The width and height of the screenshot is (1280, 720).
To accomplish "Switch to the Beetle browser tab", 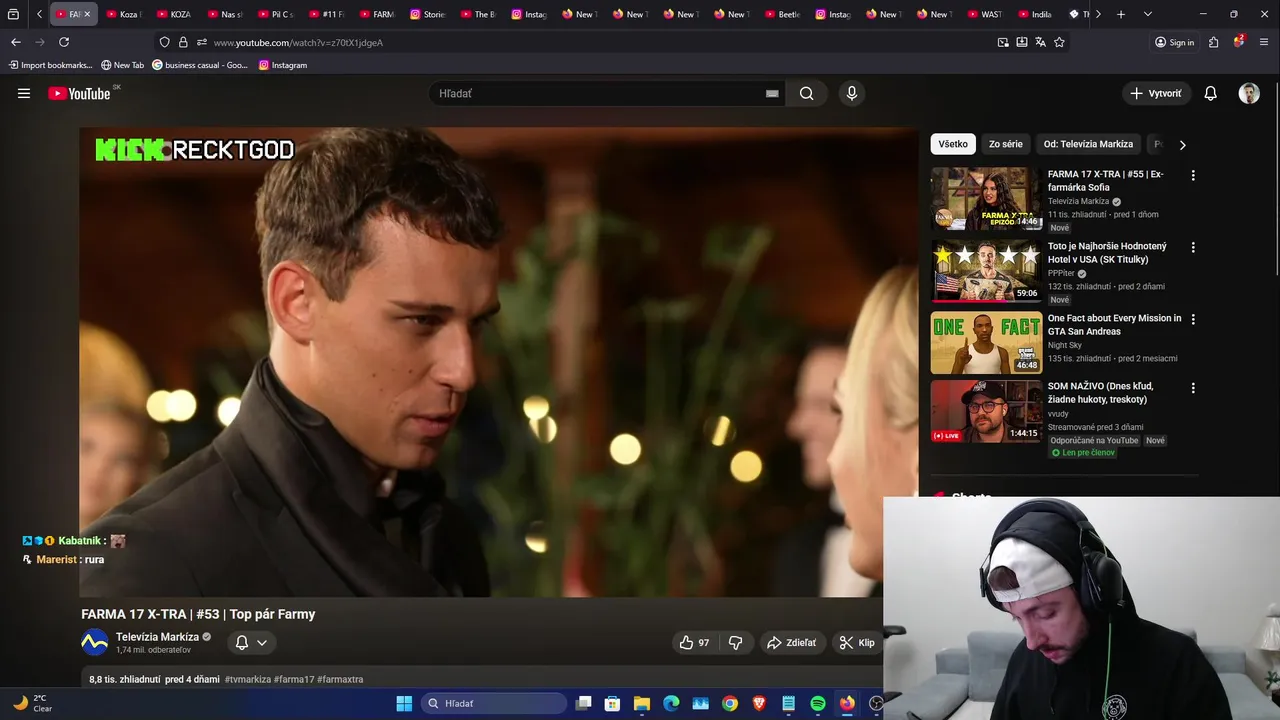I will tap(784, 14).
